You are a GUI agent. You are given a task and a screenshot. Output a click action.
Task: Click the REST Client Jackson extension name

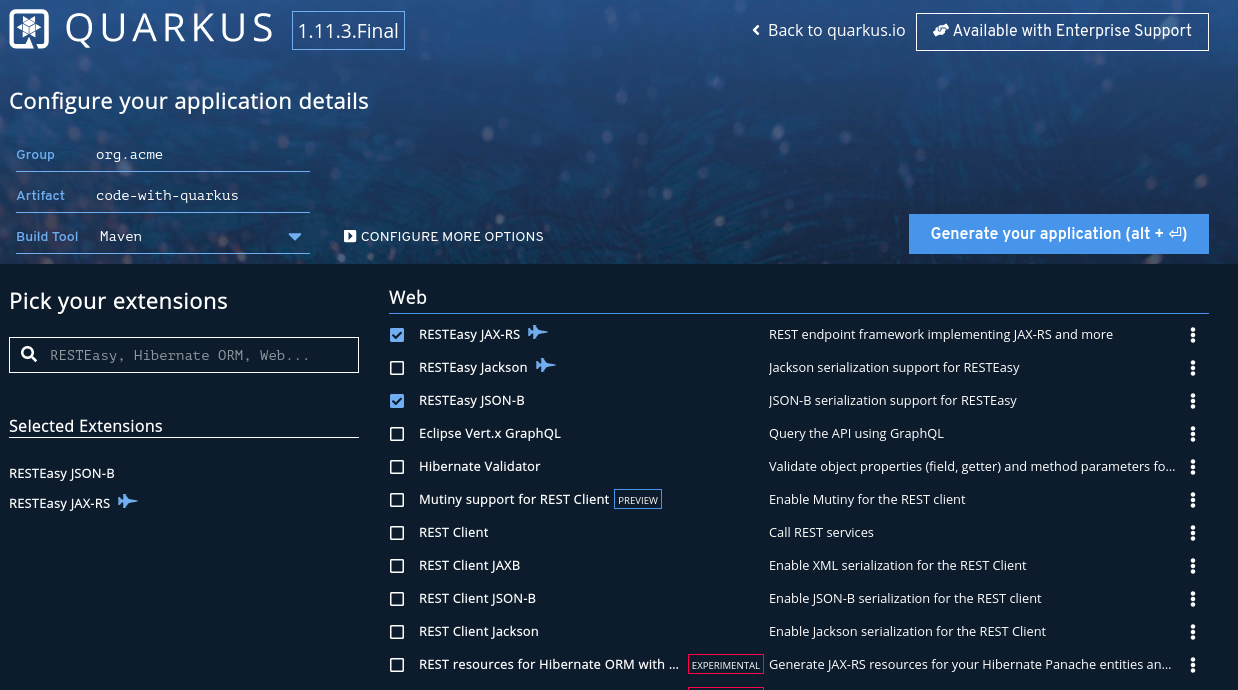479,632
